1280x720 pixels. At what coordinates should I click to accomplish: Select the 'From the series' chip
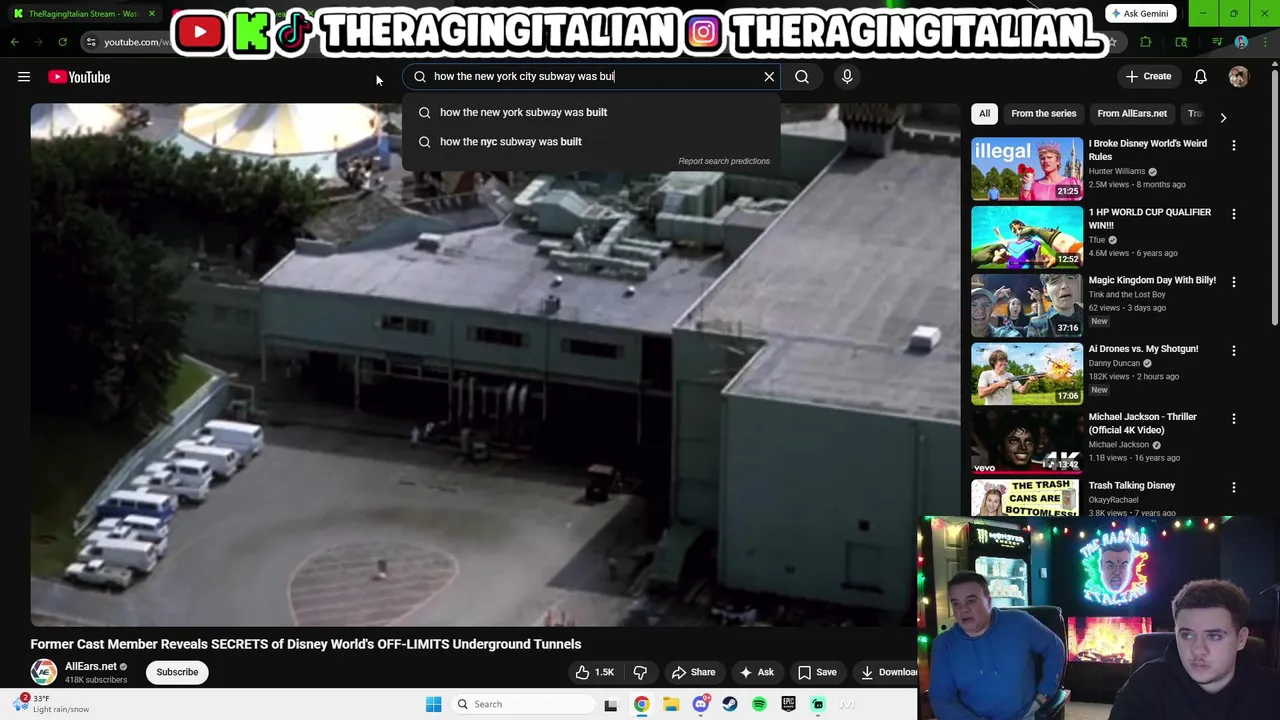tap(1043, 114)
